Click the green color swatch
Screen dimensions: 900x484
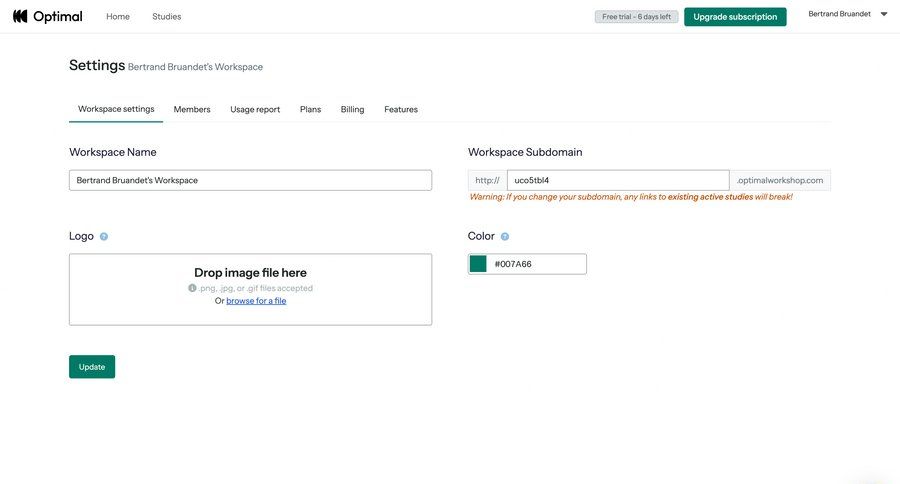[478, 264]
